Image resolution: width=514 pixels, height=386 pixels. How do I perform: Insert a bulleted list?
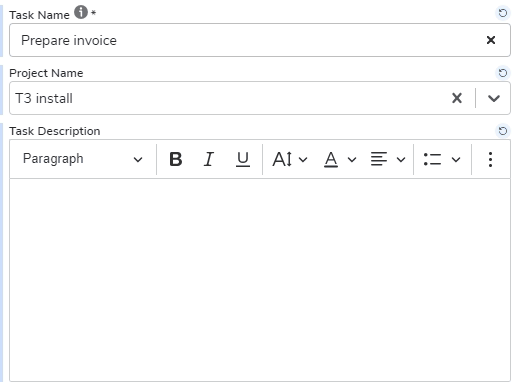point(432,159)
